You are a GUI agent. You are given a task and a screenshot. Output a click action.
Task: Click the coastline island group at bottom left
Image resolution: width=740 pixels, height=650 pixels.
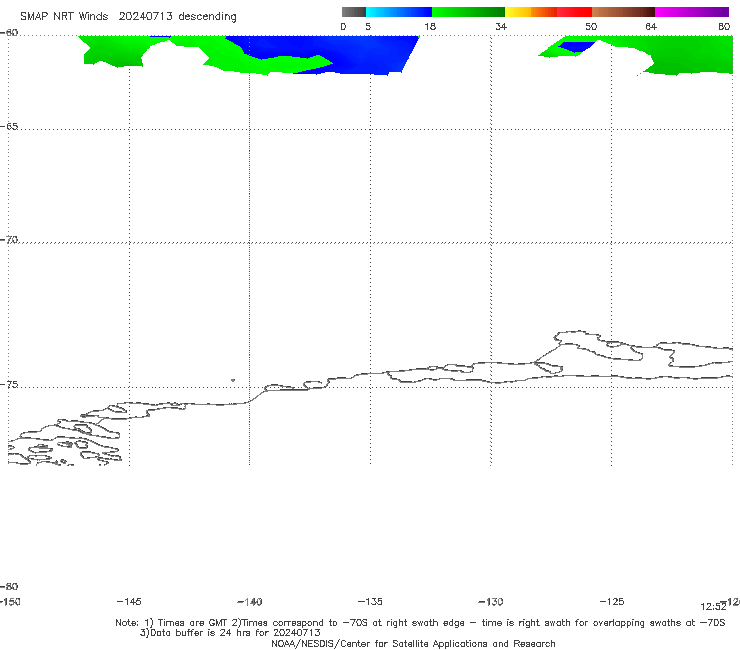[65, 441]
